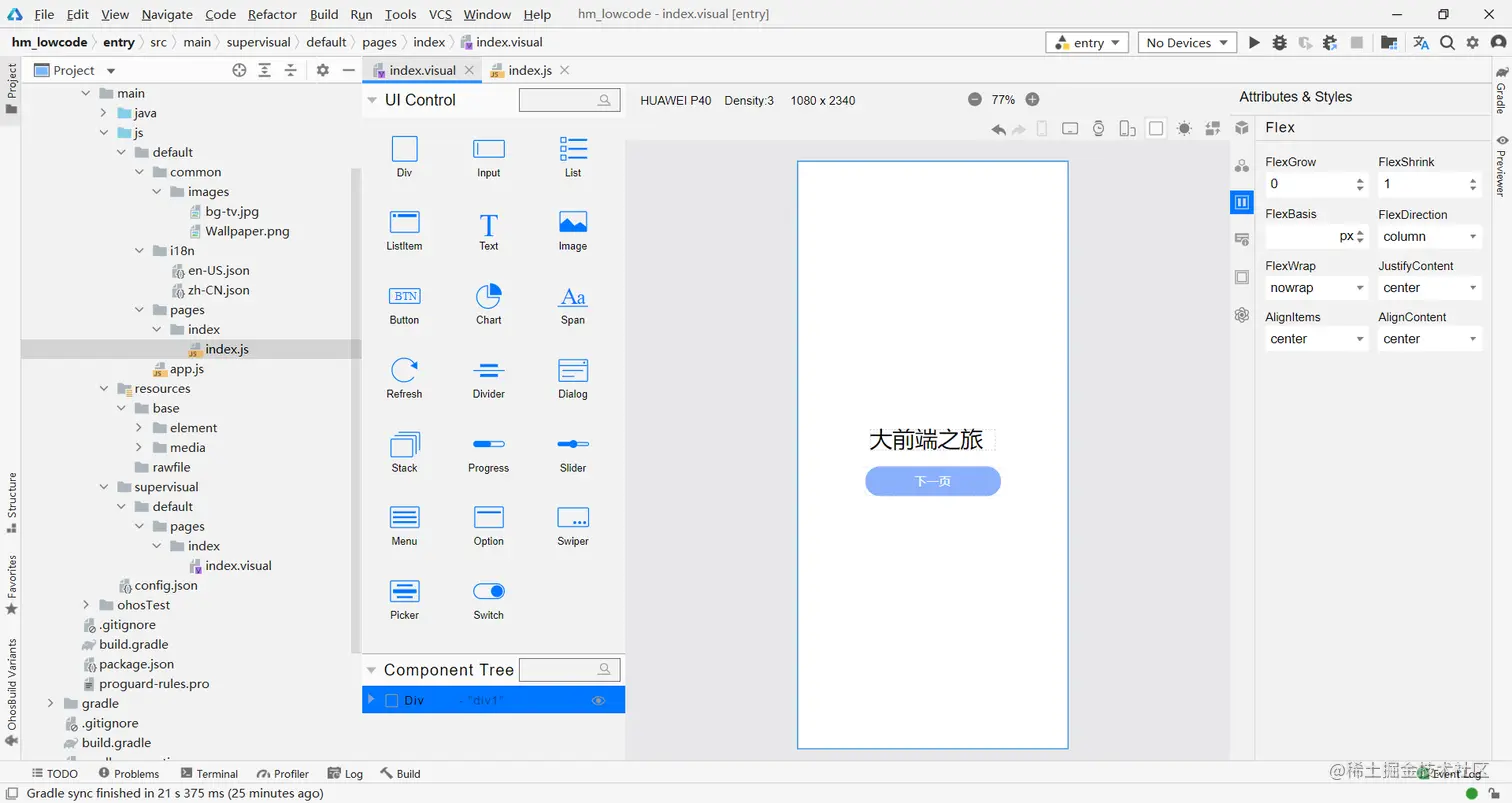This screenshot has height=803, width=1512.
Task: Open the Build menu
Action: (x=324, y=14)
